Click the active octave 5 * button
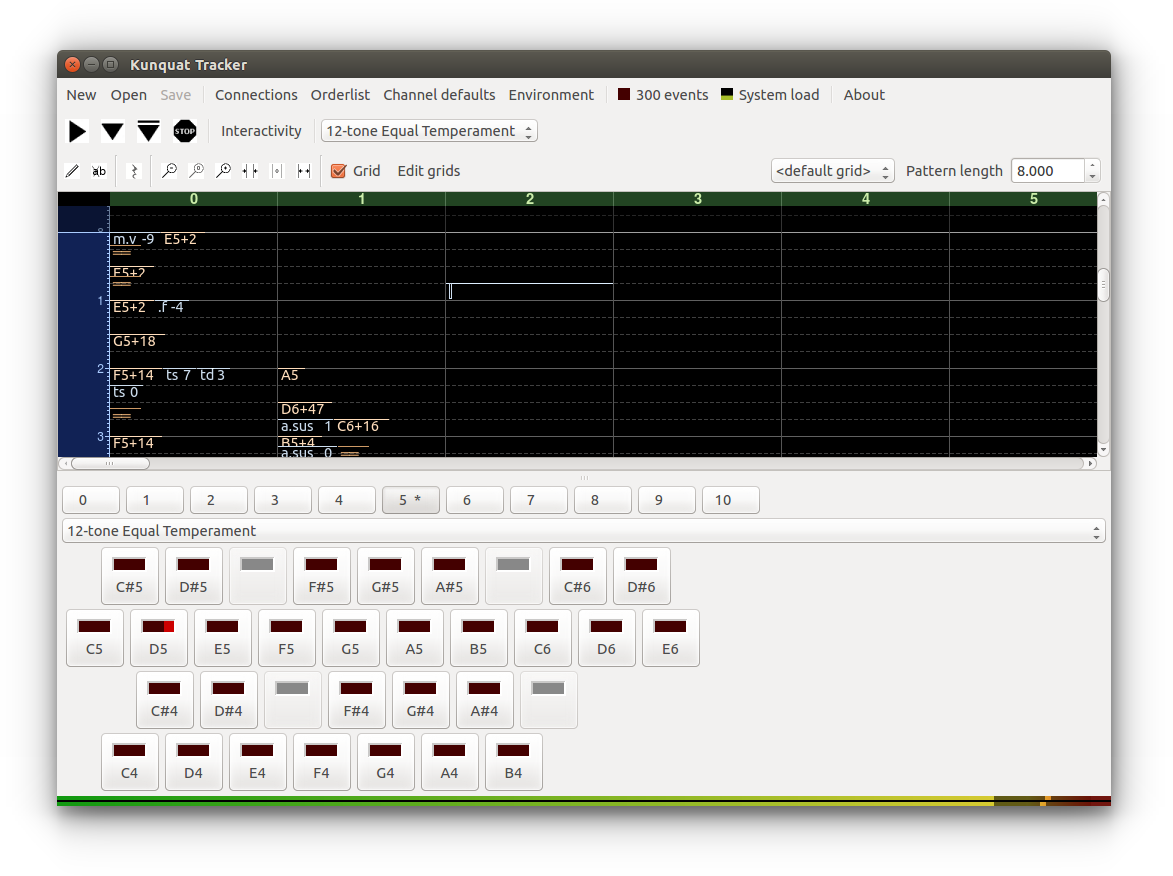Viewport: 1173px width, 876px height. pyautogui.click(x=411, y=500)
